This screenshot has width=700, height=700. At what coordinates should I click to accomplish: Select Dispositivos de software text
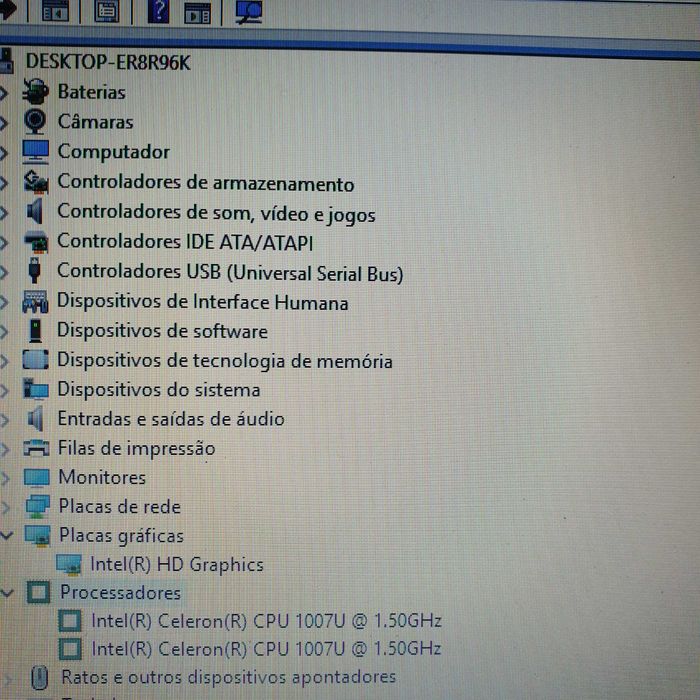tap(162, 331)
